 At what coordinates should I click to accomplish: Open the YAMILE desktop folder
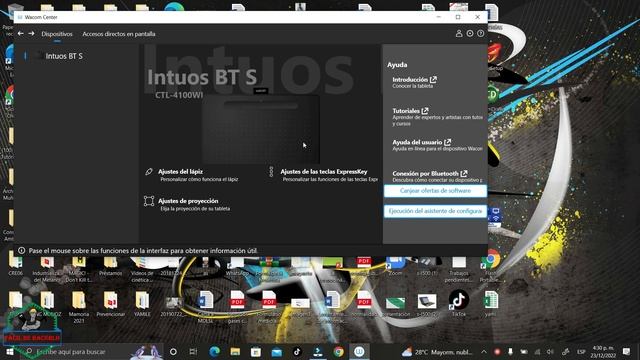142,304
